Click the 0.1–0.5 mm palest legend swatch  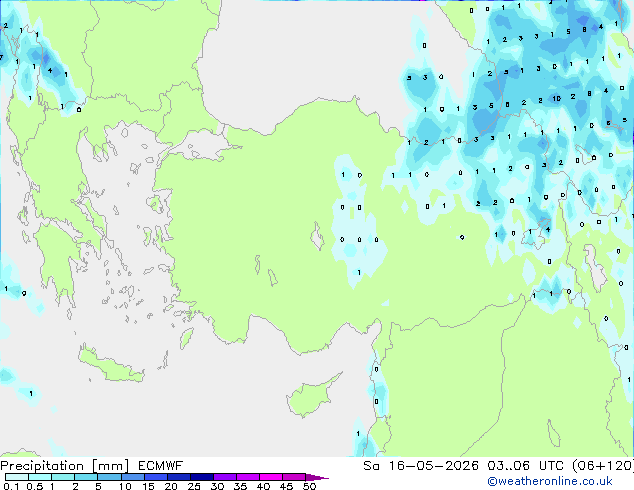17,477
